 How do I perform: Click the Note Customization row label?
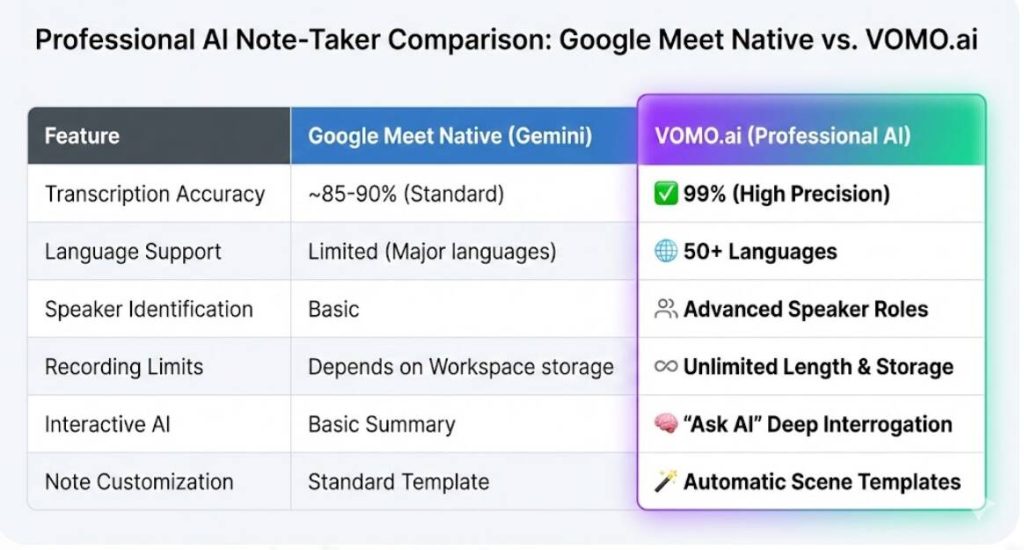pos(139,482)
